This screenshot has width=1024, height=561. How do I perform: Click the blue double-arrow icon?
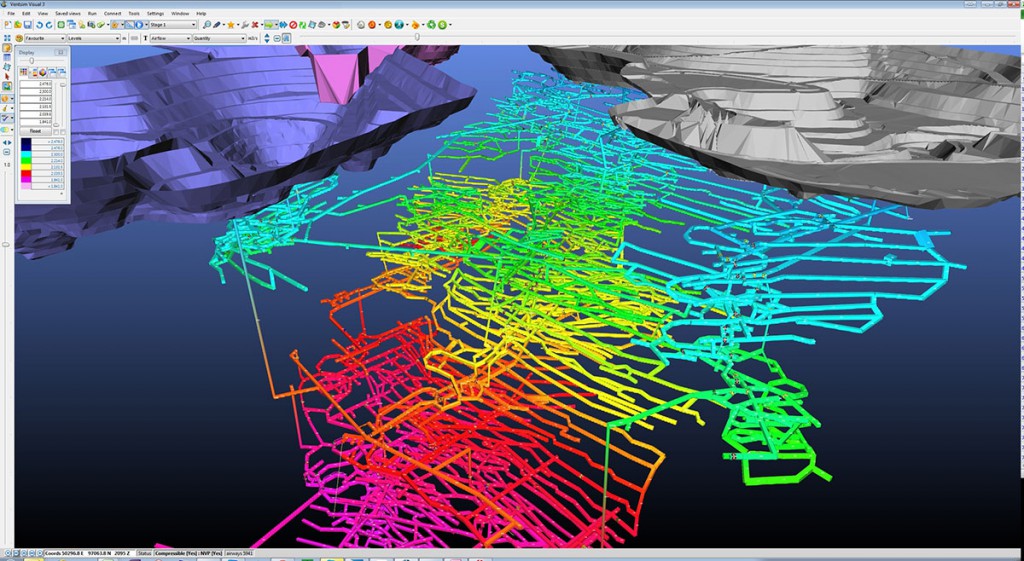283,25
